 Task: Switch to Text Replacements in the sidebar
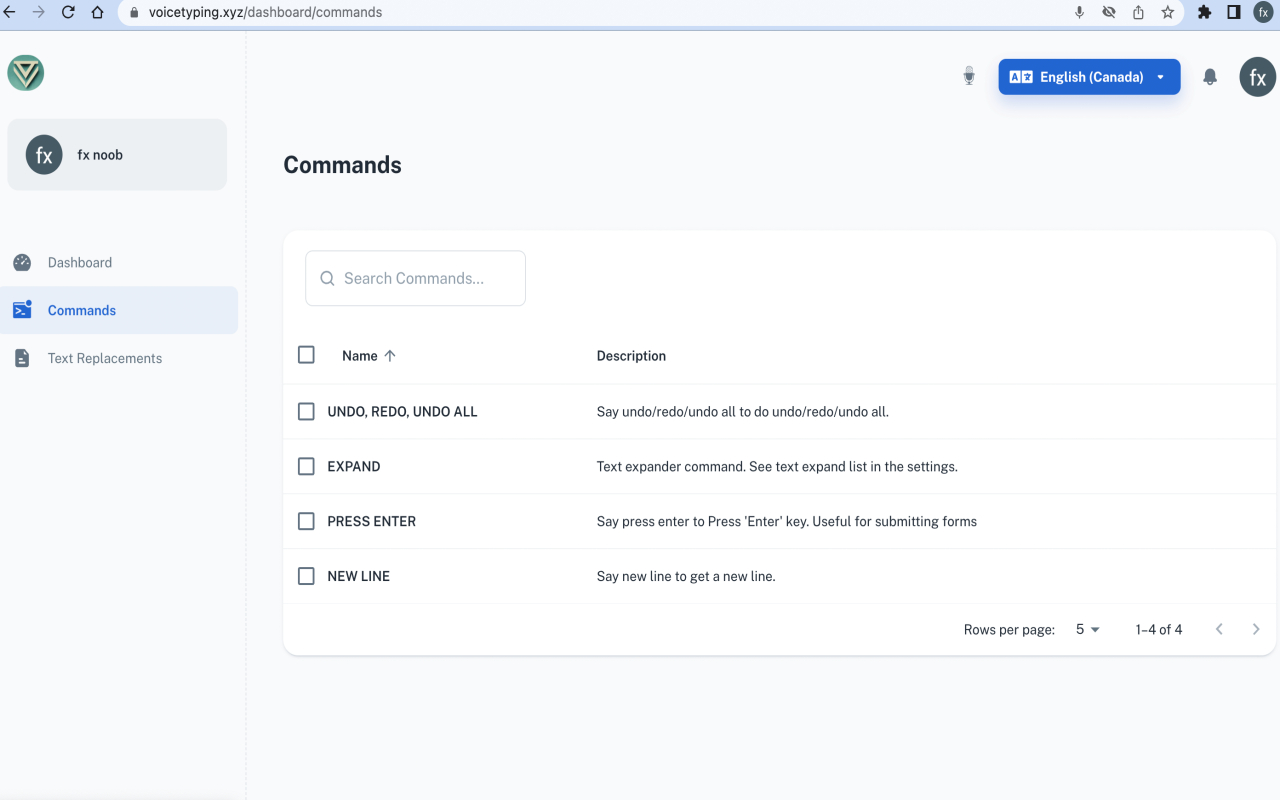point(104,358)
